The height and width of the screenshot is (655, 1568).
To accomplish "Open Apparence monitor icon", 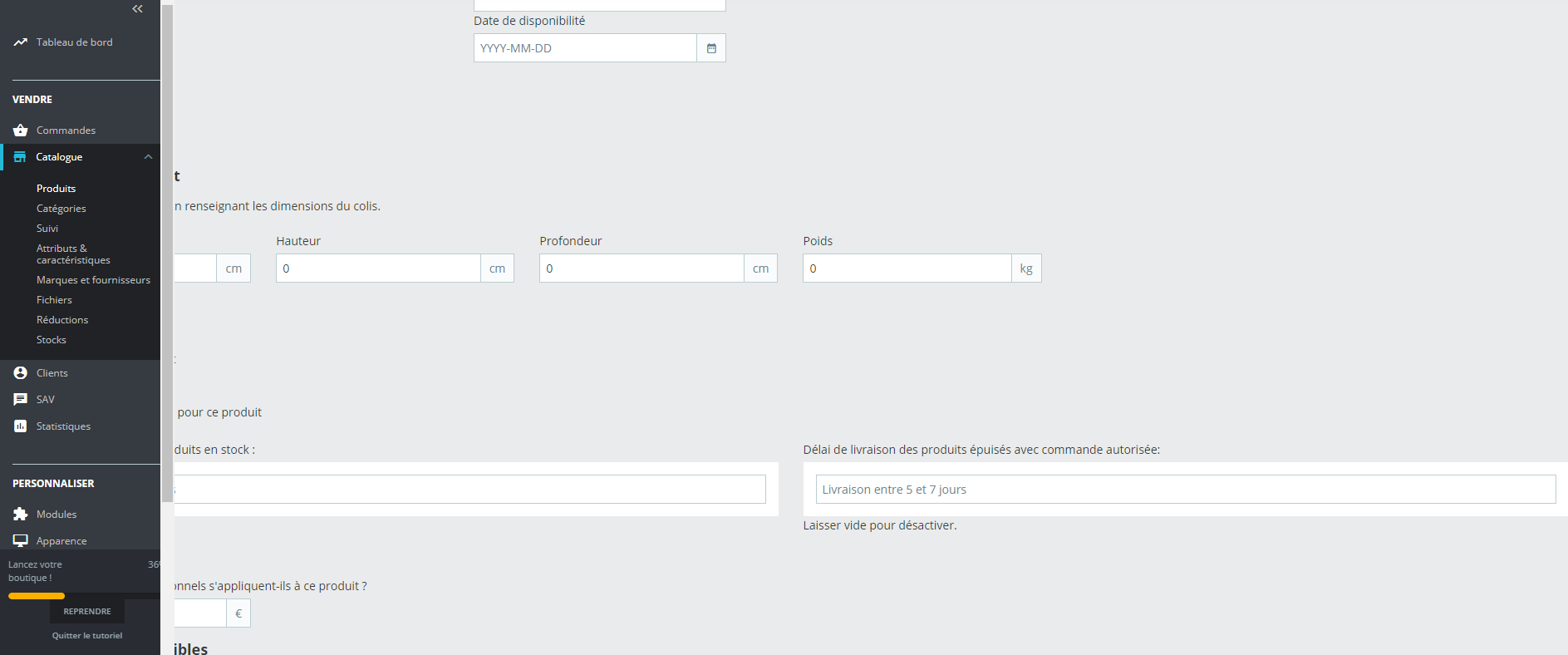I will click(21, 541).
